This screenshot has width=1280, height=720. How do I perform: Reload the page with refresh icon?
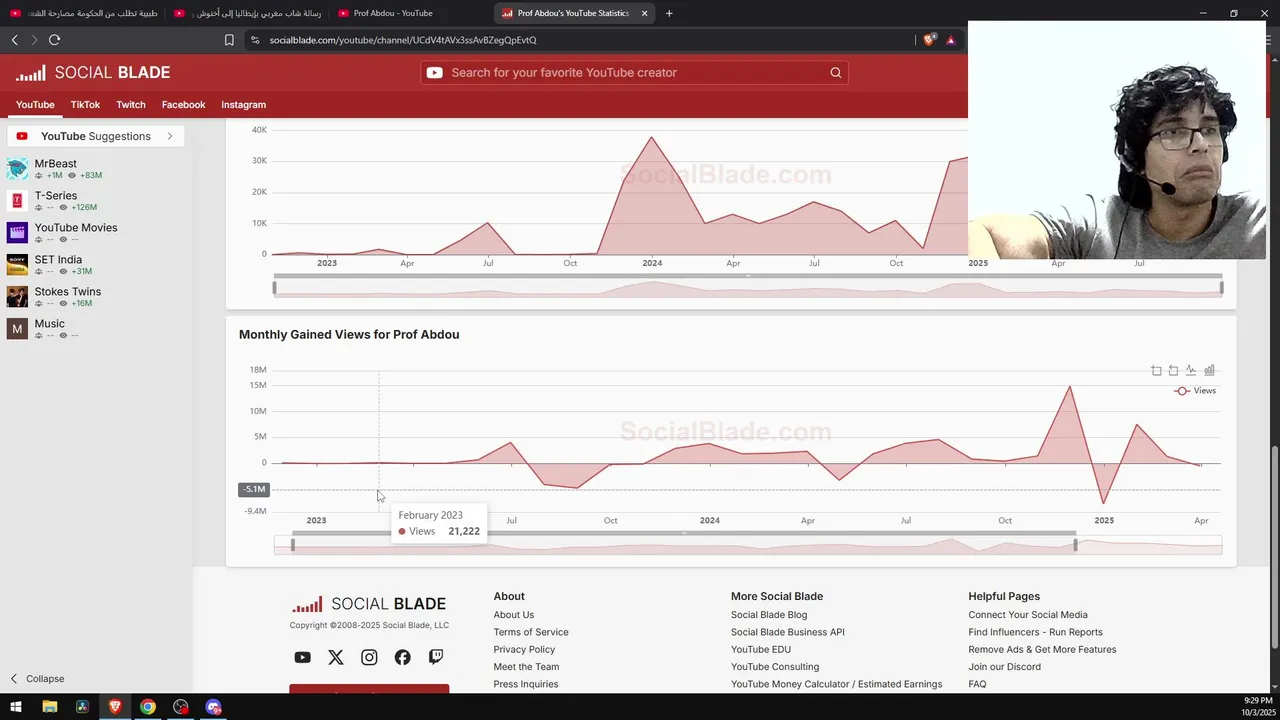pos(54,40)
